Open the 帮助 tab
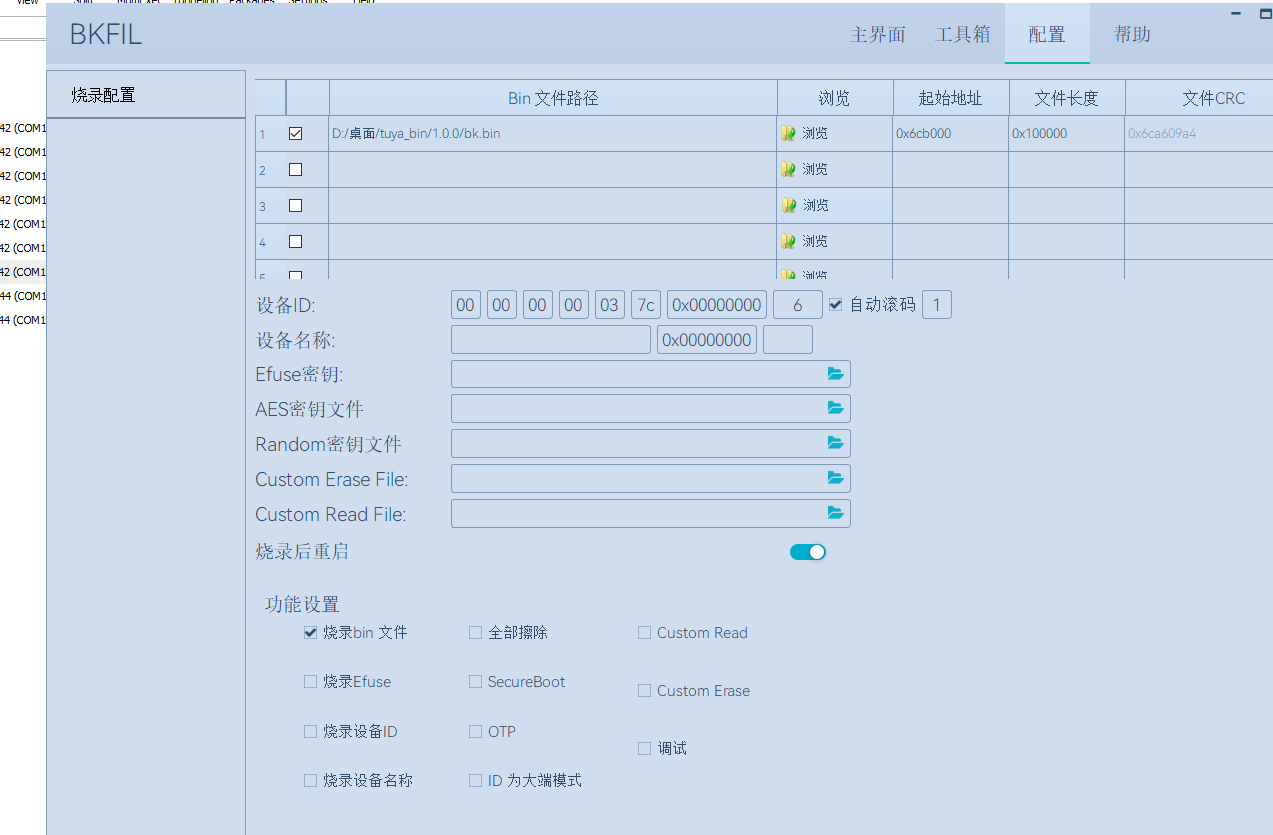The image size is (1273, 835). coord(1132,34)
